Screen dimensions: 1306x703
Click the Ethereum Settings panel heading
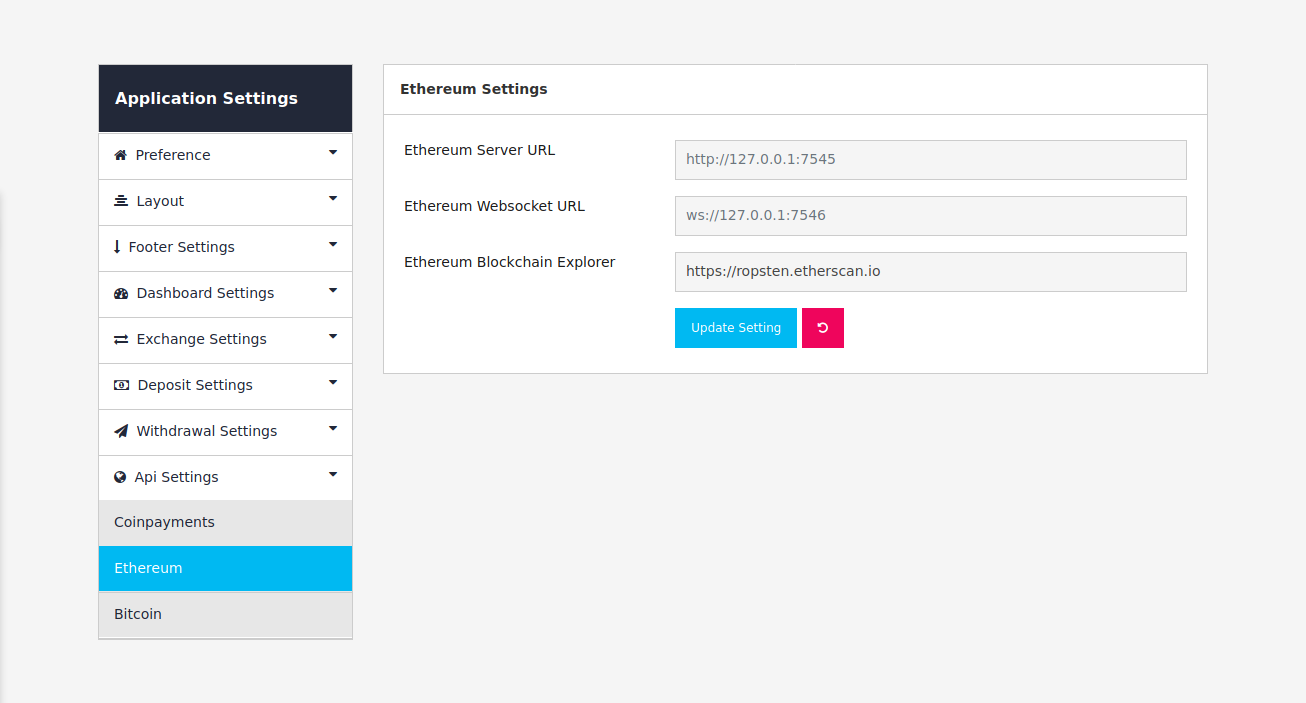[474, 89]
